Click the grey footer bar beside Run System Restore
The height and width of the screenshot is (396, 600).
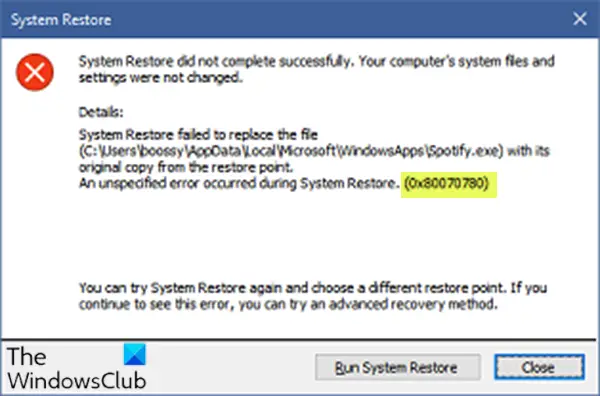230,367
